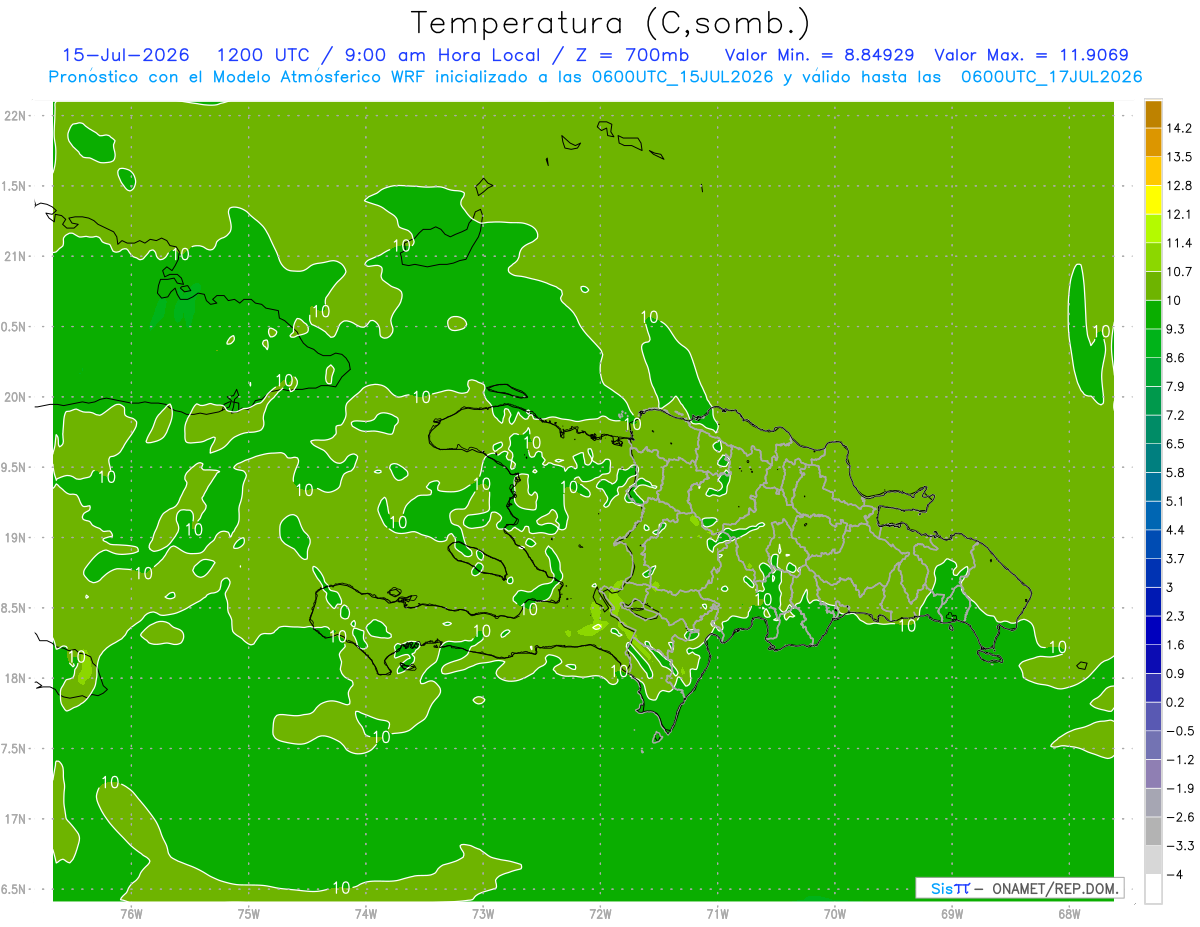Pick the navy swatch between 1.6 and 2.3
Image resolution: width=1200 pixels, height=927 pixels.
tap(1153, 630)
